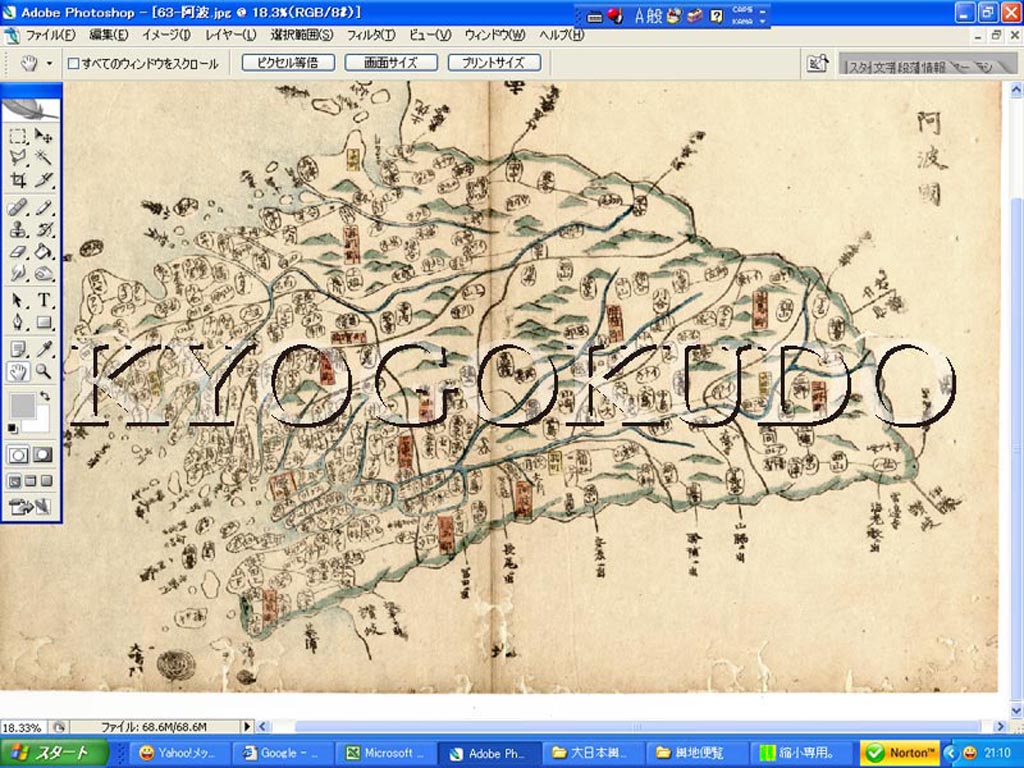Select the History Brush tool
Viewport: 1024px width, 768px height.
[x=43, y=230]
